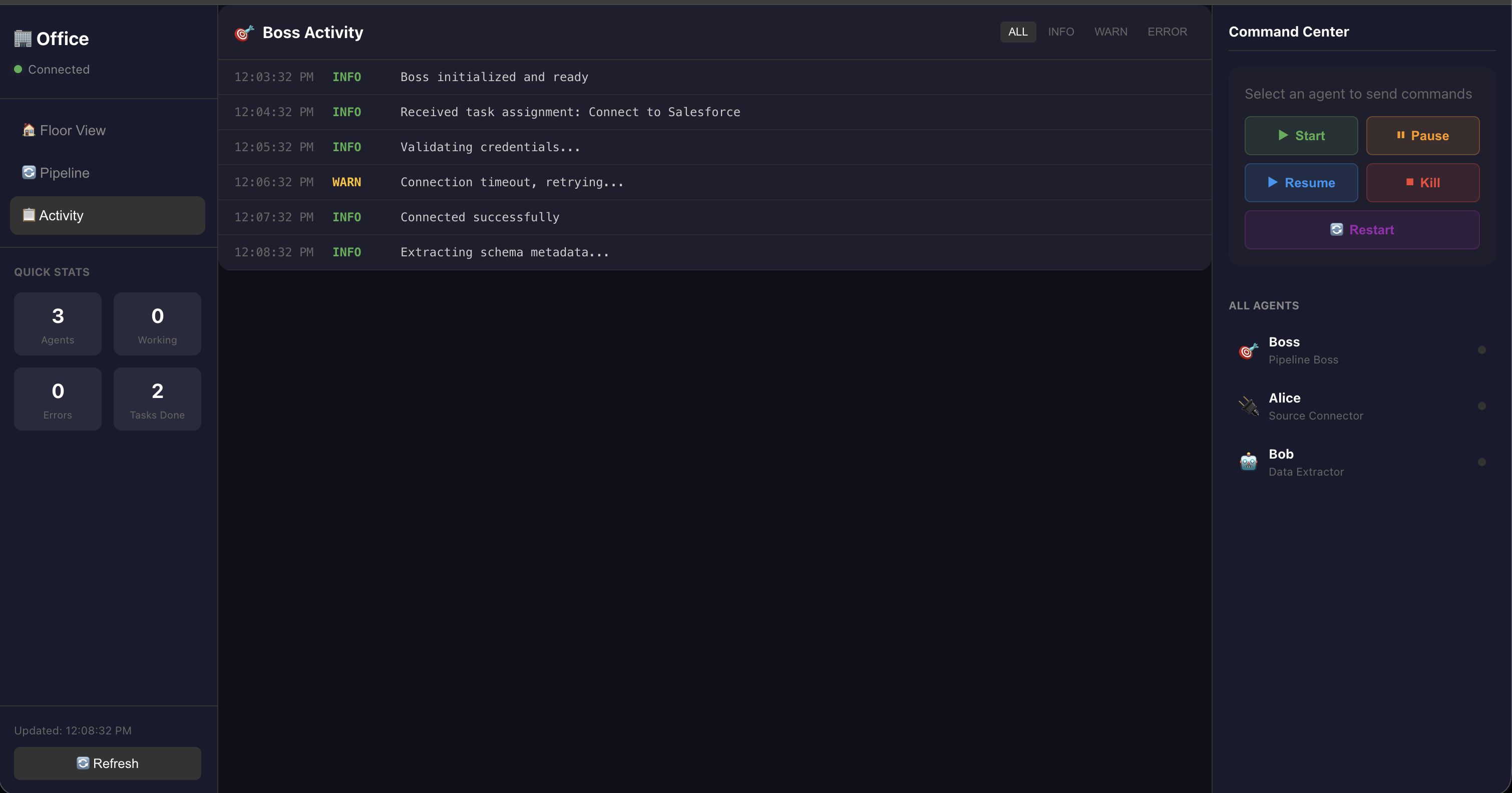The image size is (1512, 793).
Task: Click the Boss target icon under All Agents
Action: pos(1248,350)
